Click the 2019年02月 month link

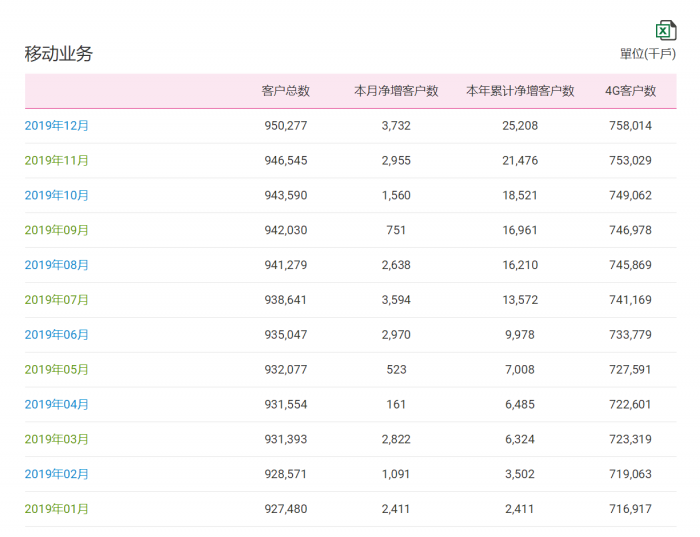tap(57, 474)
